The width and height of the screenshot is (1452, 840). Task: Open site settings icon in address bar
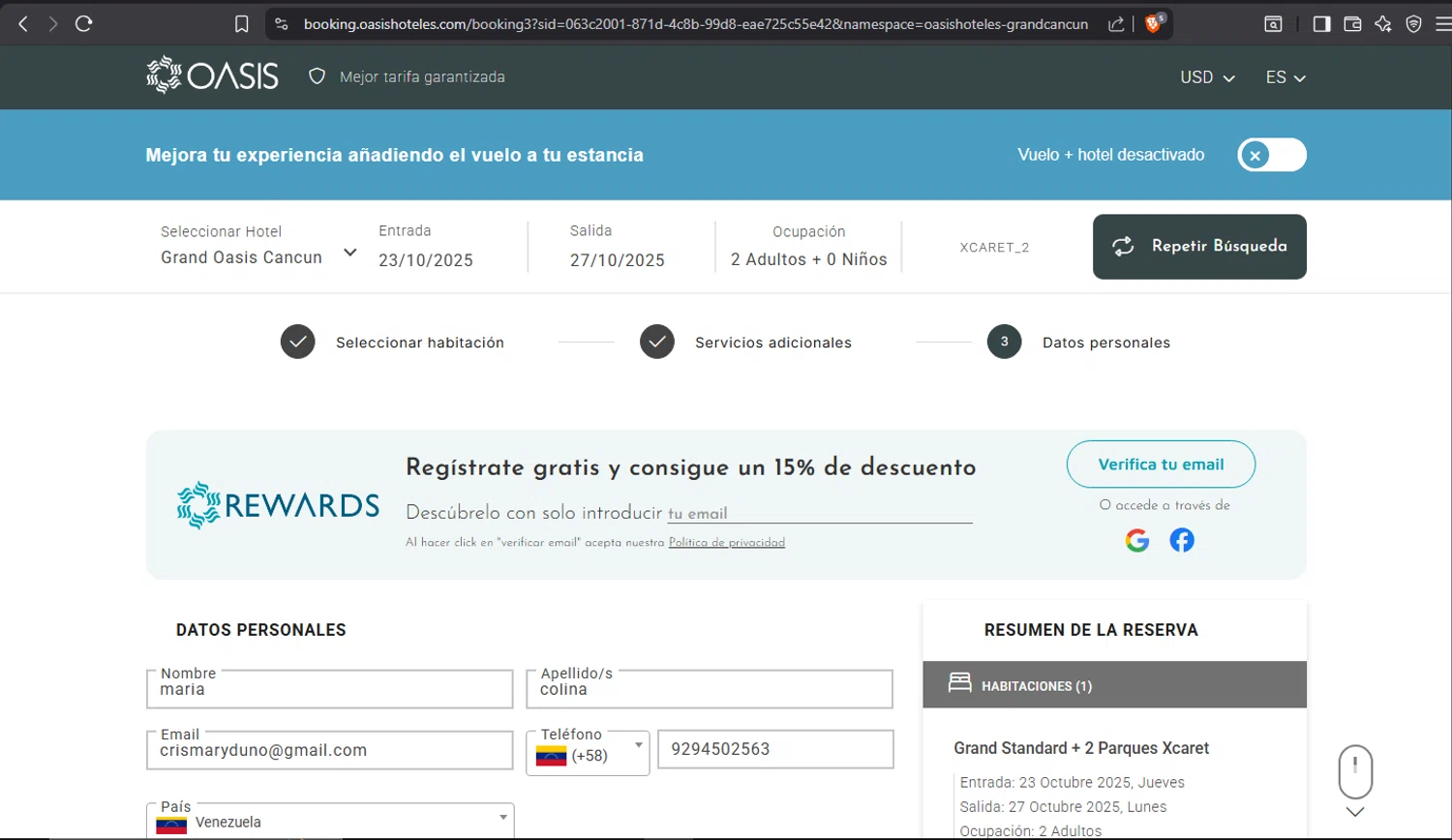pos(282,24)
